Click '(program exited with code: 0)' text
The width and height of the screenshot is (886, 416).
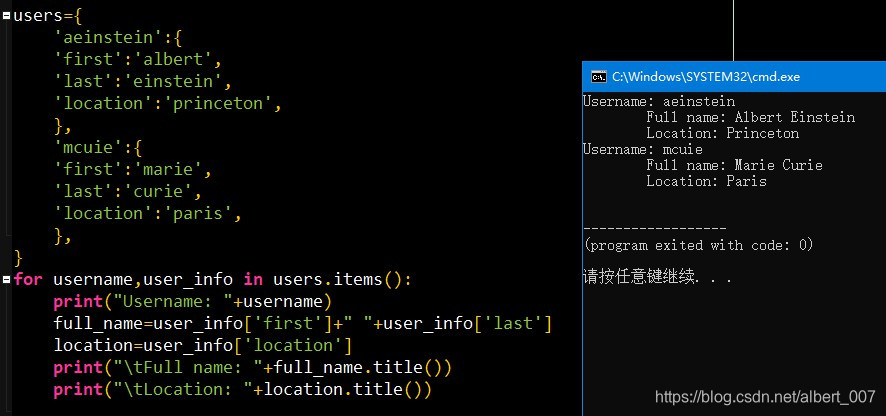coord(698,245)
